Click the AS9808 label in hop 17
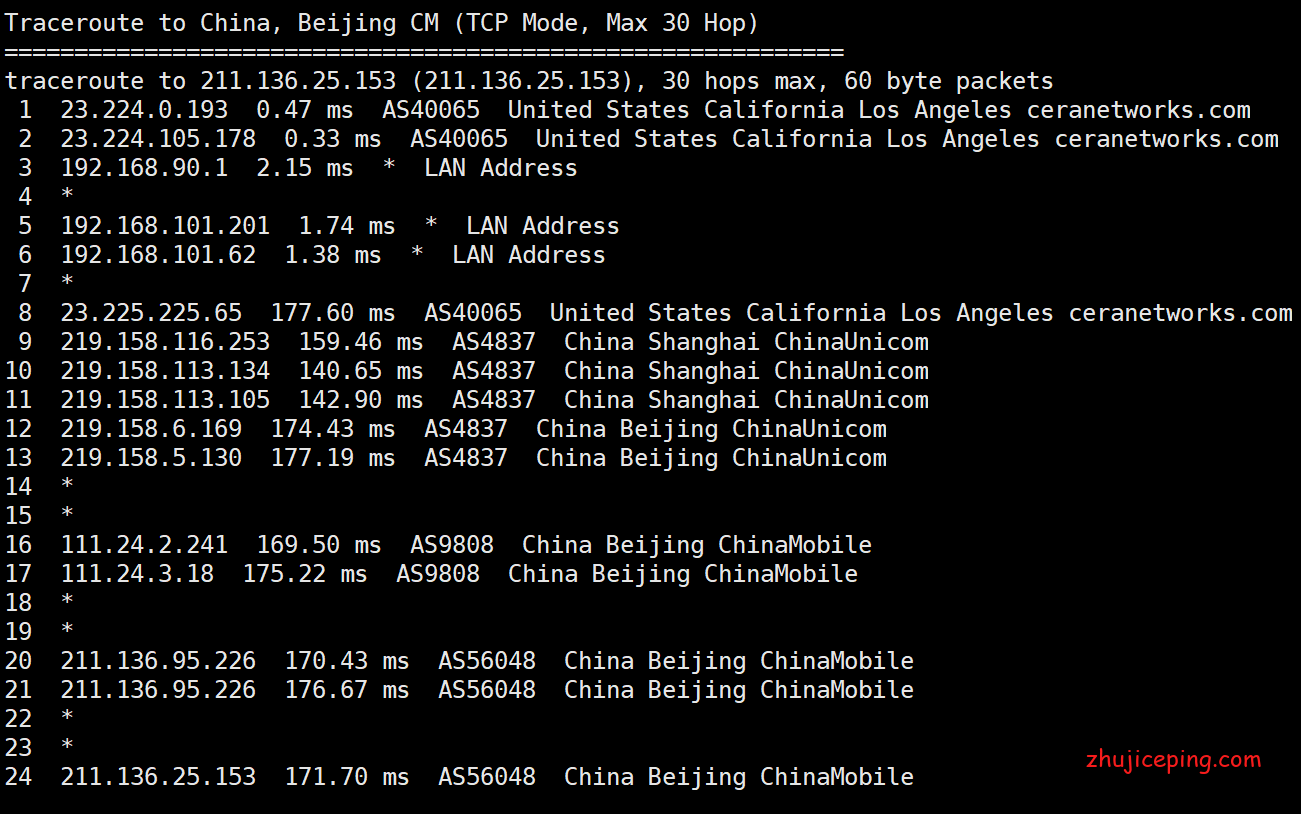The image size is (1301, 814). click(438, 574)
